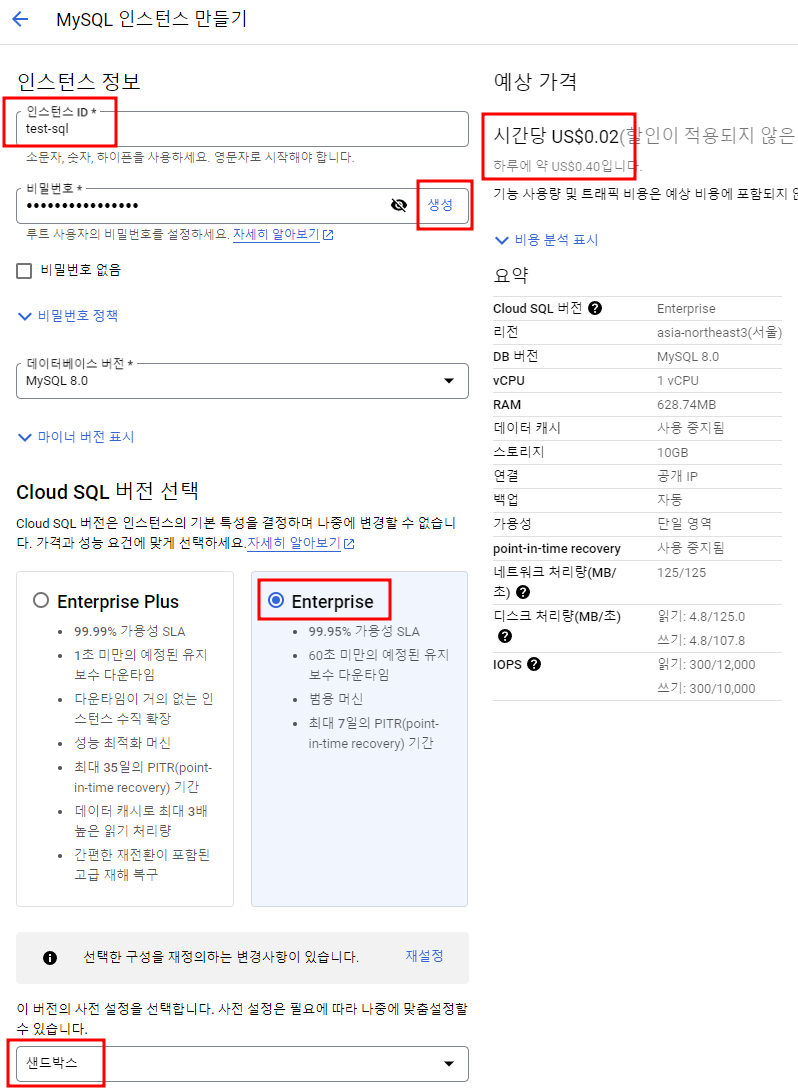Click summary value 628.74MB
This screenshot has height=1091, width=798.
point(687,405)
